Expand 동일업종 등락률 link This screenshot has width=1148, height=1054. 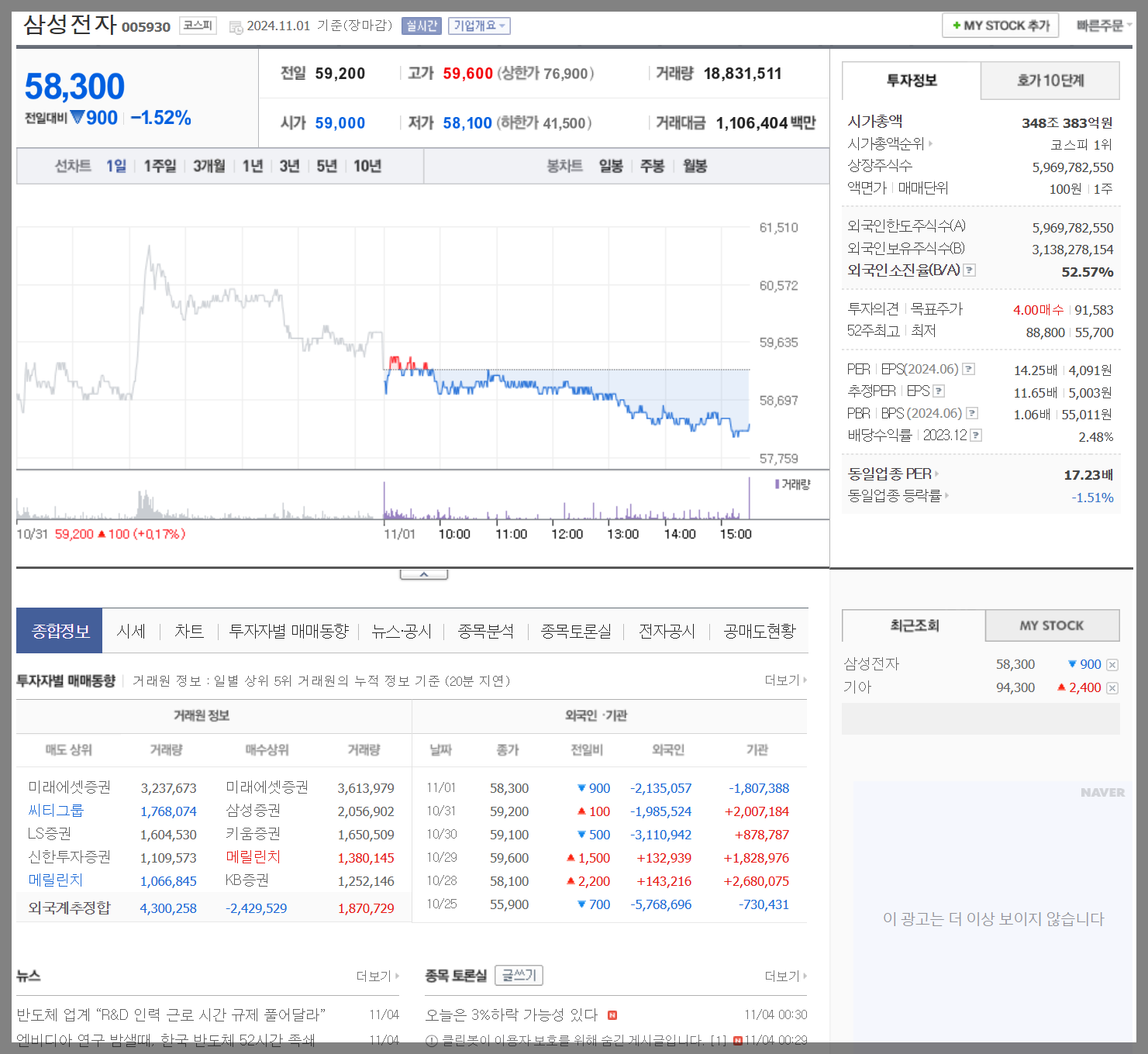tap(898, 495)
